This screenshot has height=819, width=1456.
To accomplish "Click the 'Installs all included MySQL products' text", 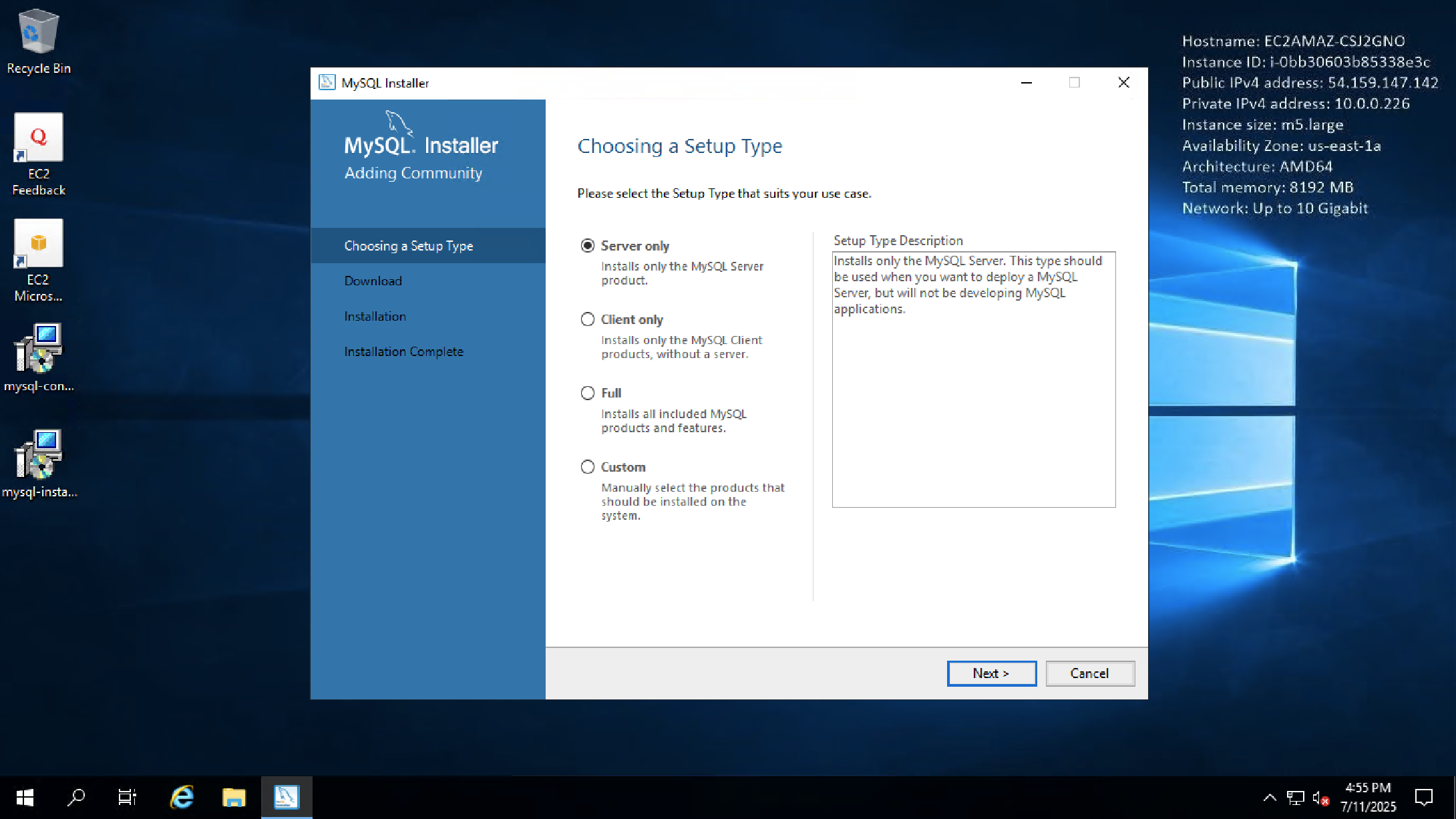I will [x=674, y=421].
